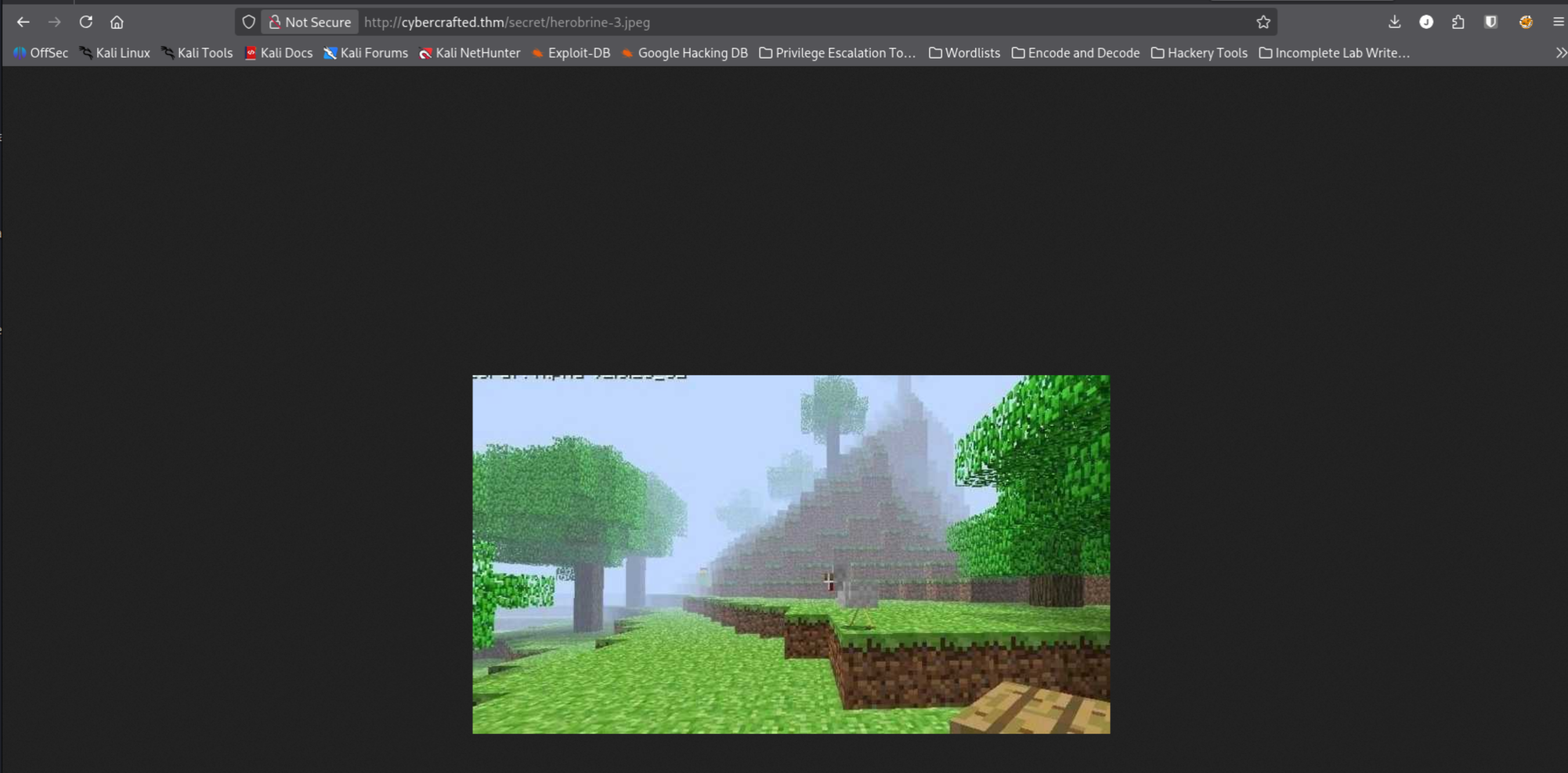
Task: Open the Kali Tools bookmark
Action: pos(197,53)
